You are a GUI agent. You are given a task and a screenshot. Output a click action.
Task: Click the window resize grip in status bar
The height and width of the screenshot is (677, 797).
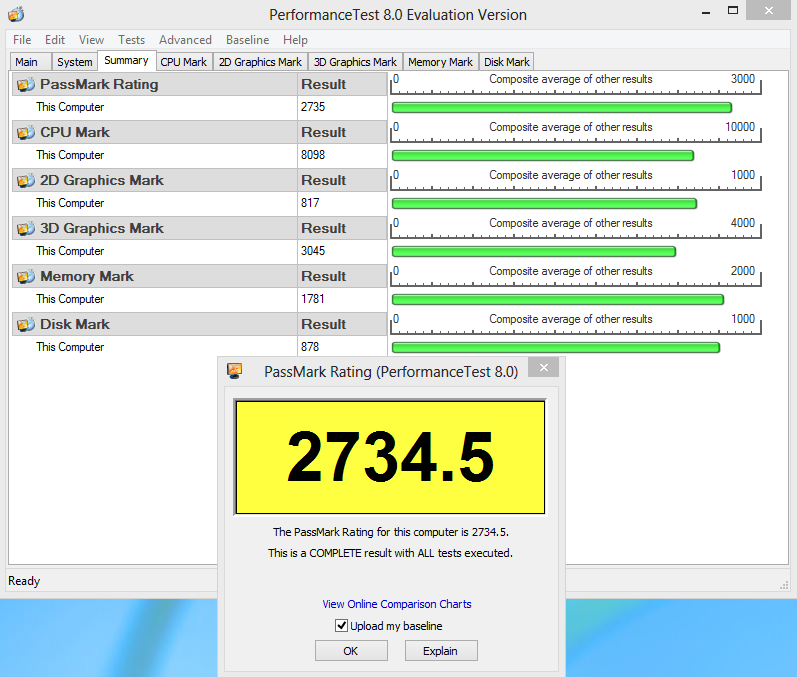(784, 585)
